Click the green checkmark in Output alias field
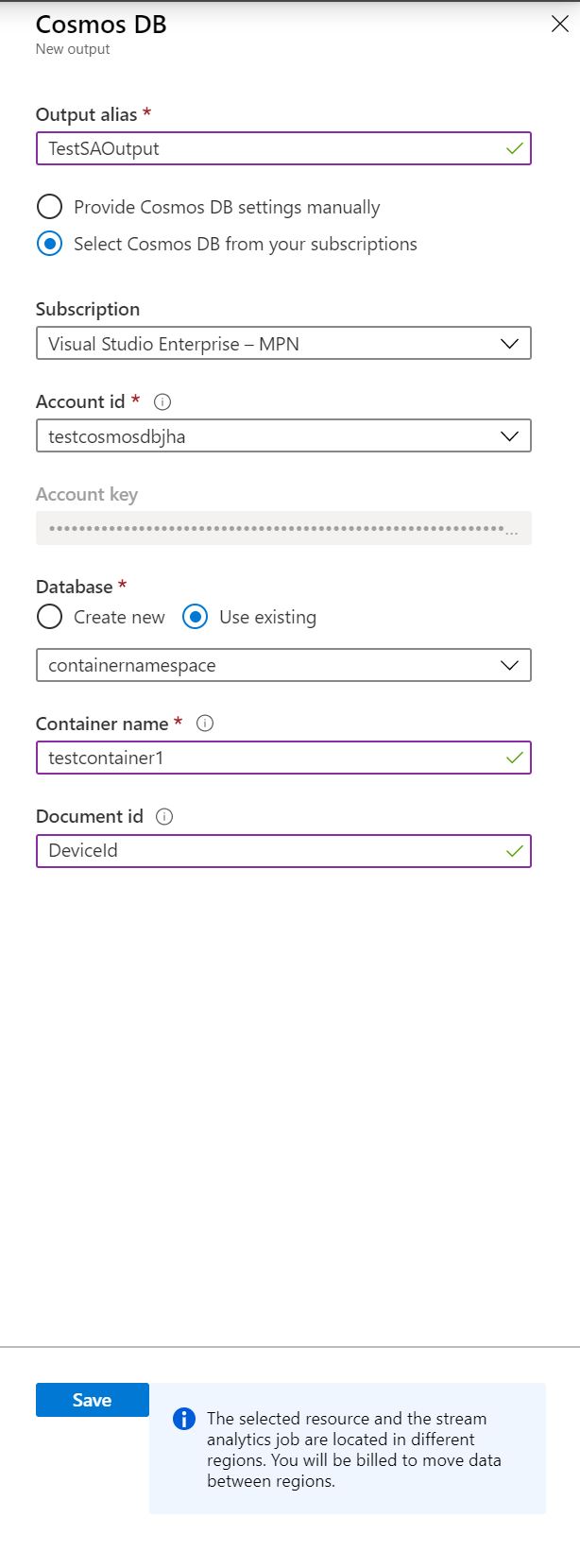Image resolution: width=580 pixels, height=1568 pixels. point(514,149)
